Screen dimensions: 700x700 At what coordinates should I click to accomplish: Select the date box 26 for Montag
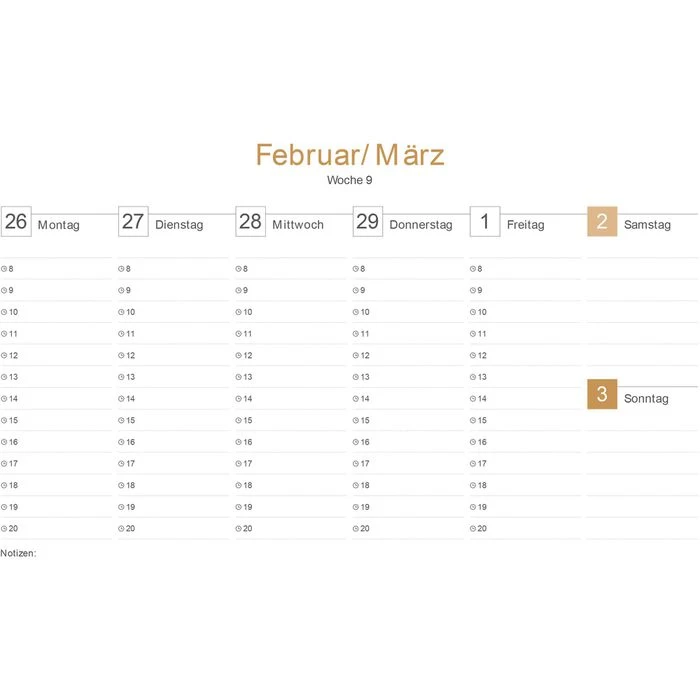(16, 222)
